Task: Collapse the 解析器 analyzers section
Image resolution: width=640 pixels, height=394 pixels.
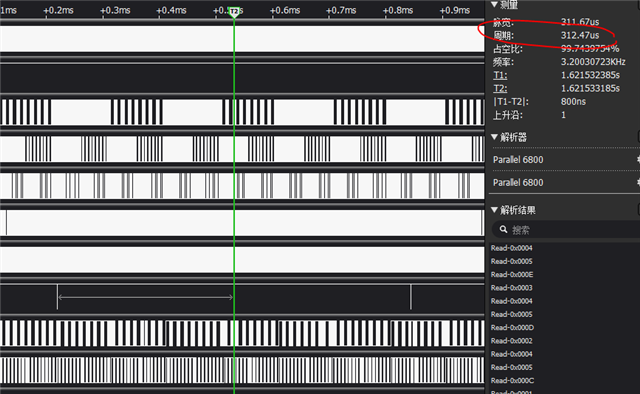Action: click(x=494, y=137)
